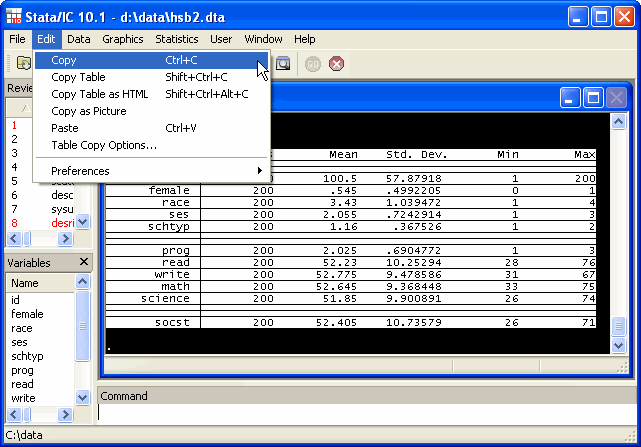Click the red Break toolbar icon
Viewport: 641px width, 447px height.
(336, 64)
